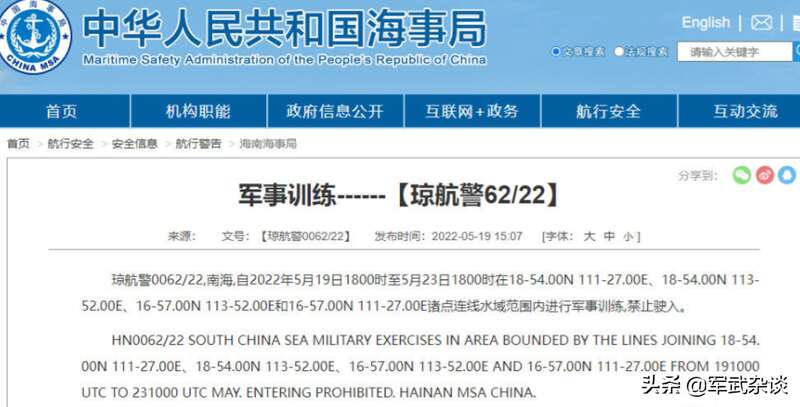Go to 首页 in the breadcrumb
This screenshot has width=800, height=407.
(x=18, y=144)
